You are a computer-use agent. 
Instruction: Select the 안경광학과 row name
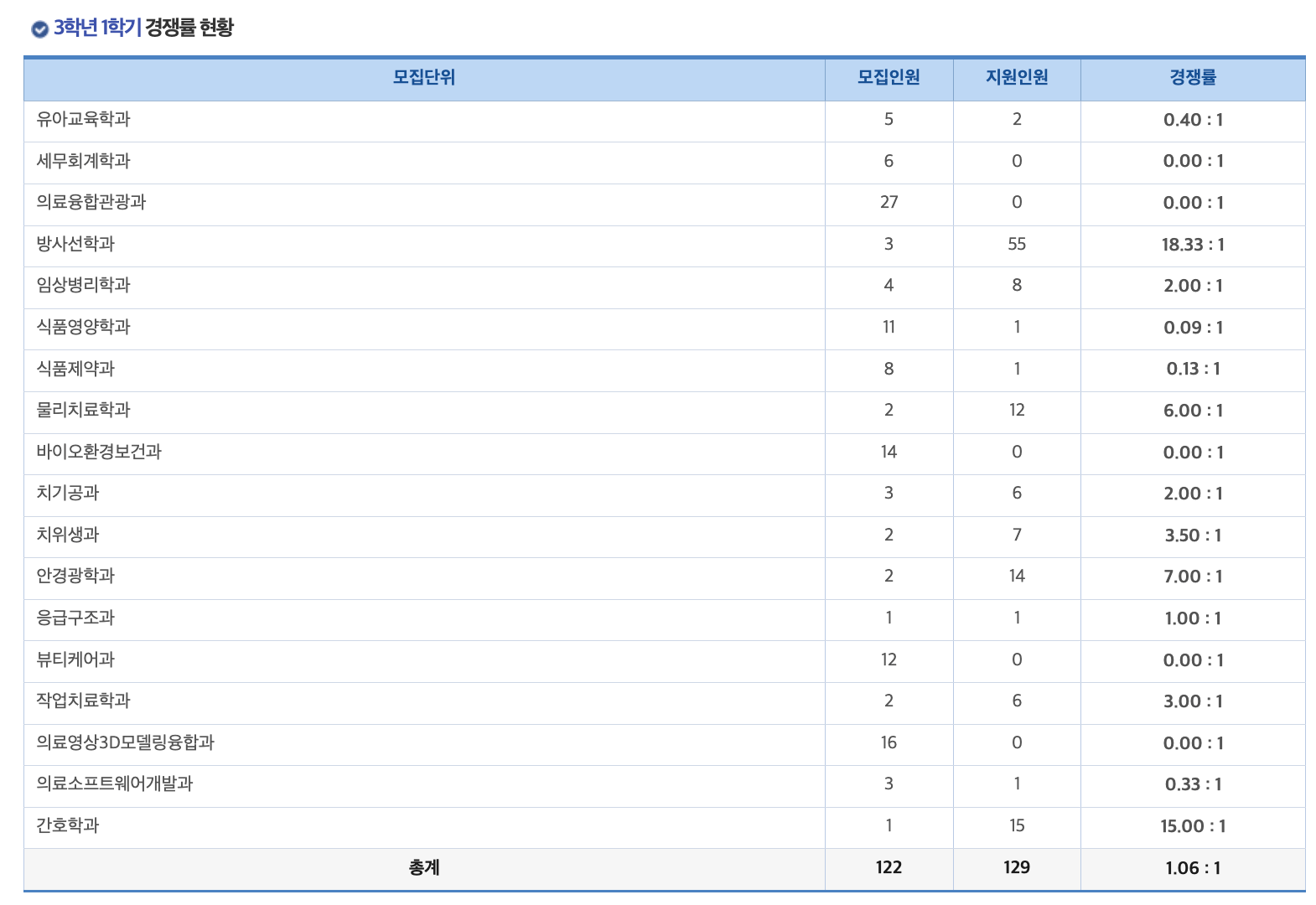coord(75,576)
